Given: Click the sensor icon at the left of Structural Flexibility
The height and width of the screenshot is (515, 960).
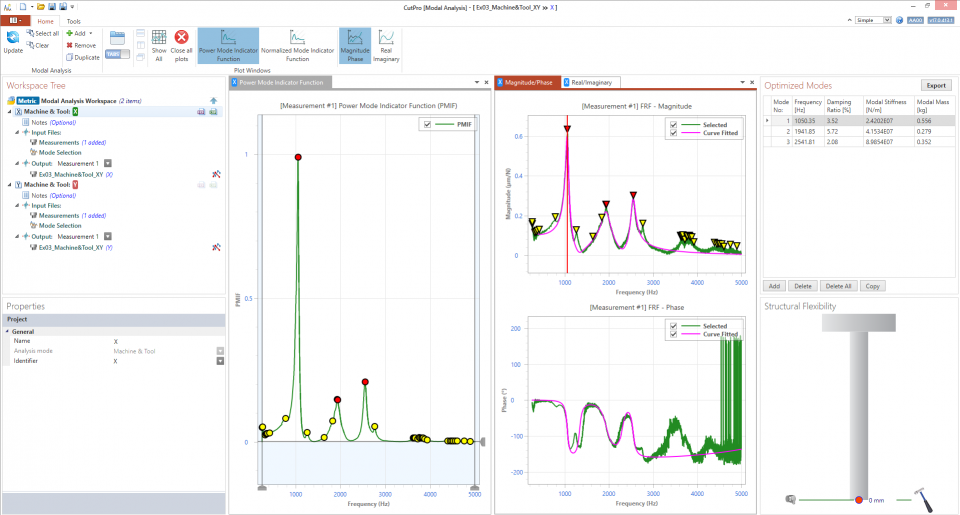Looking at the screenshot, I should pyautogui.click(x=791, y=500).
